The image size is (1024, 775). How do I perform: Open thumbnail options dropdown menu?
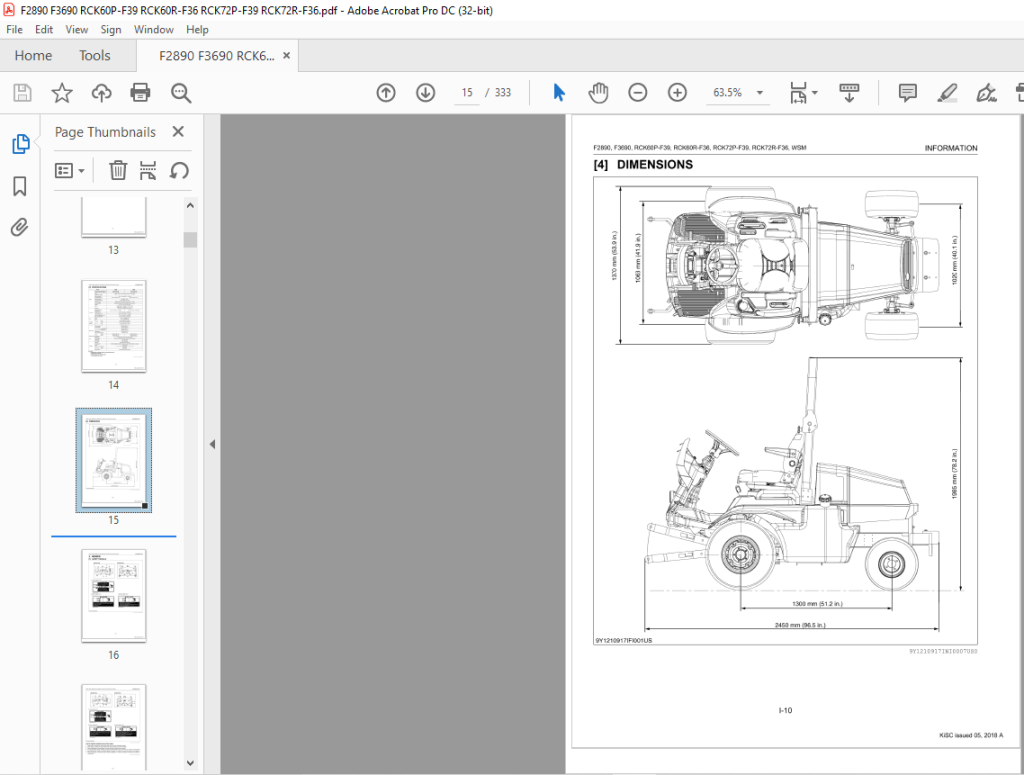(x=71, y=171)
